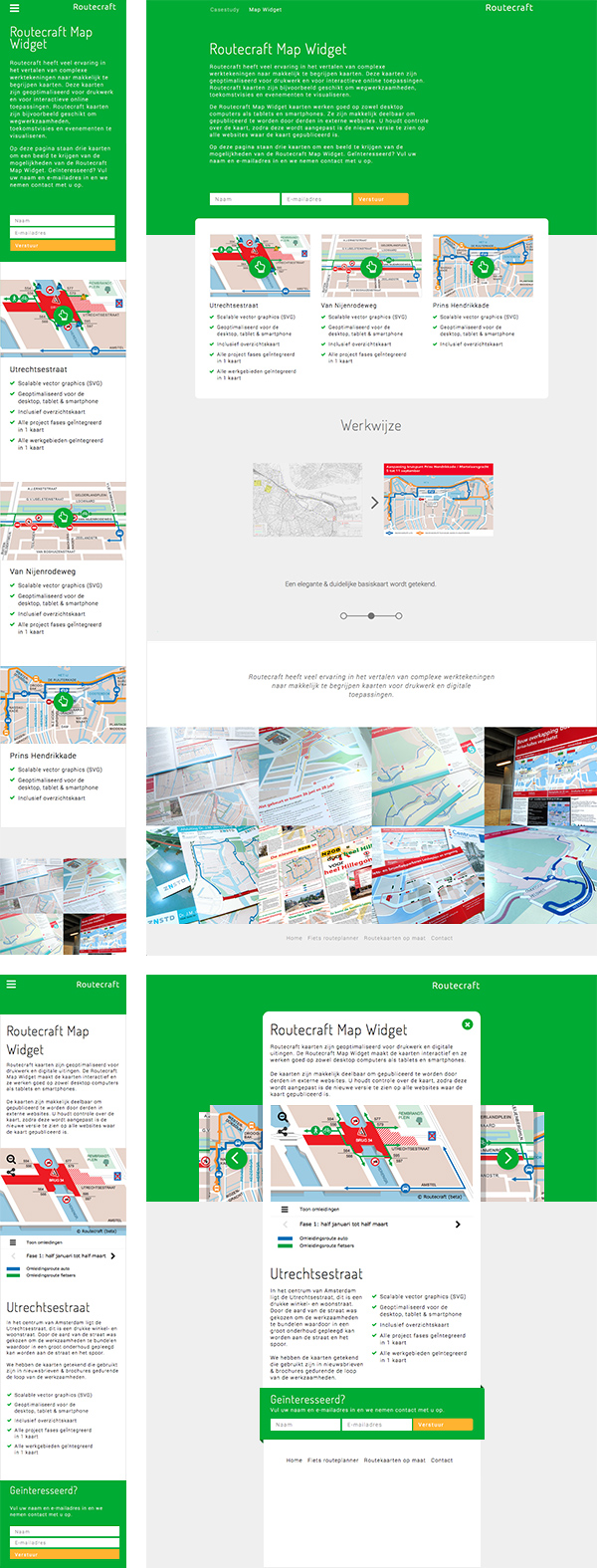597x1568 pixels.
Task: Click Verstuur button in desktop overview header
Action: 381,199
